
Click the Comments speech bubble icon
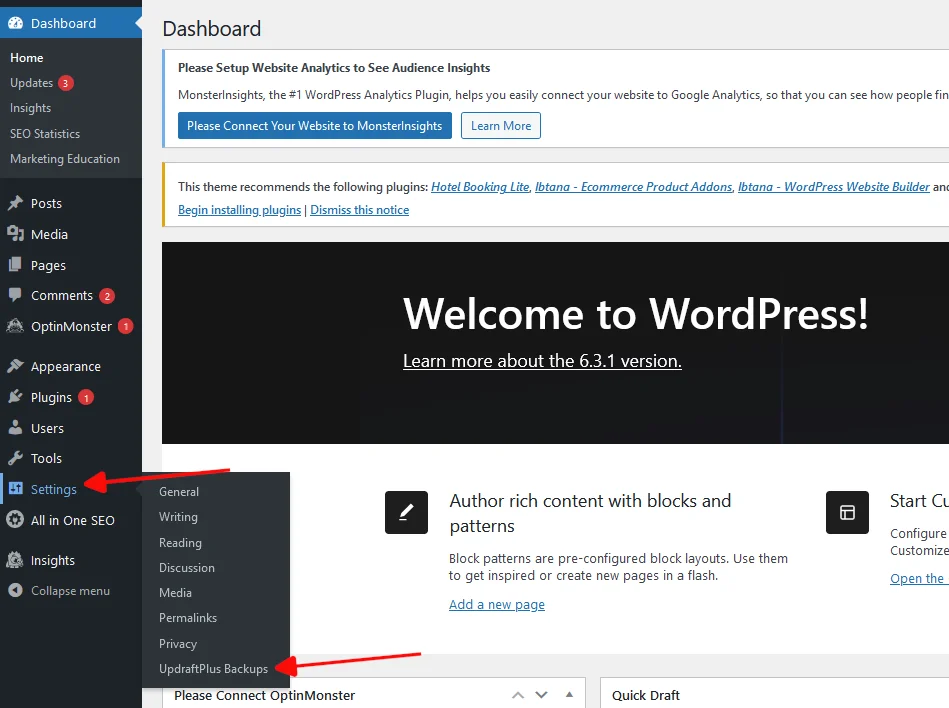15,295
